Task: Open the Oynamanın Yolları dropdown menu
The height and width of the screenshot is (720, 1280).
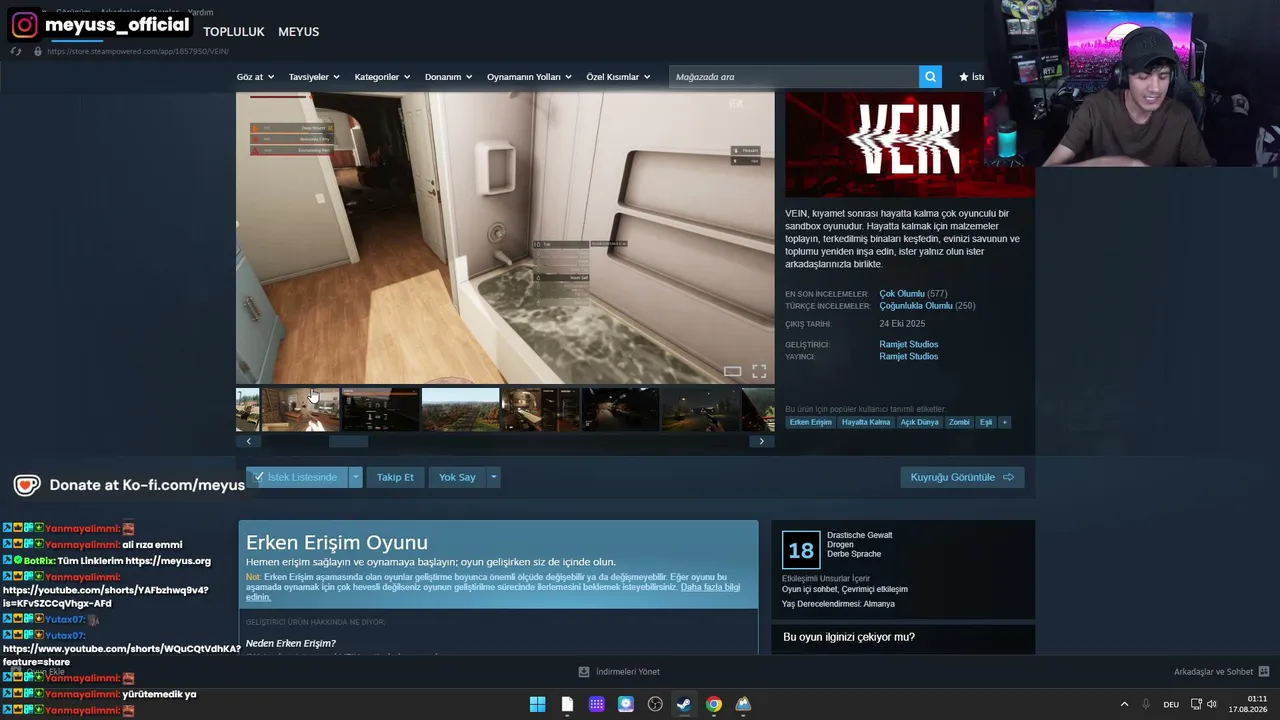Action: (x=529, y=77)
